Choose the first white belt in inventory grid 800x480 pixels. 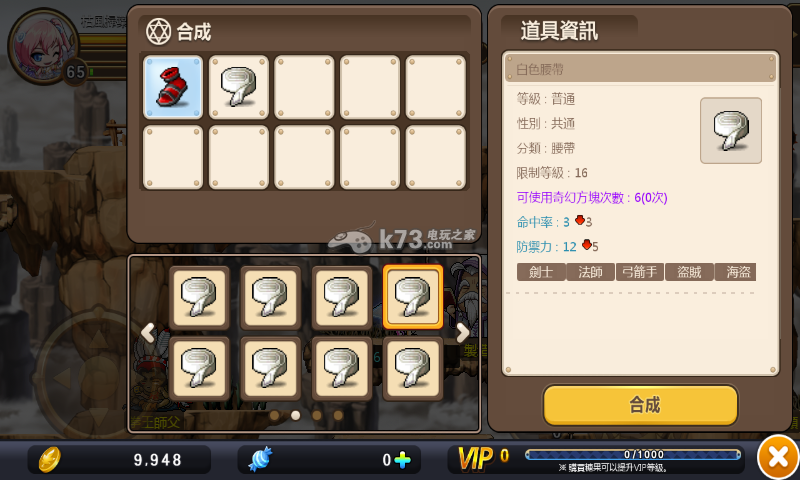(x=199, y=297)
